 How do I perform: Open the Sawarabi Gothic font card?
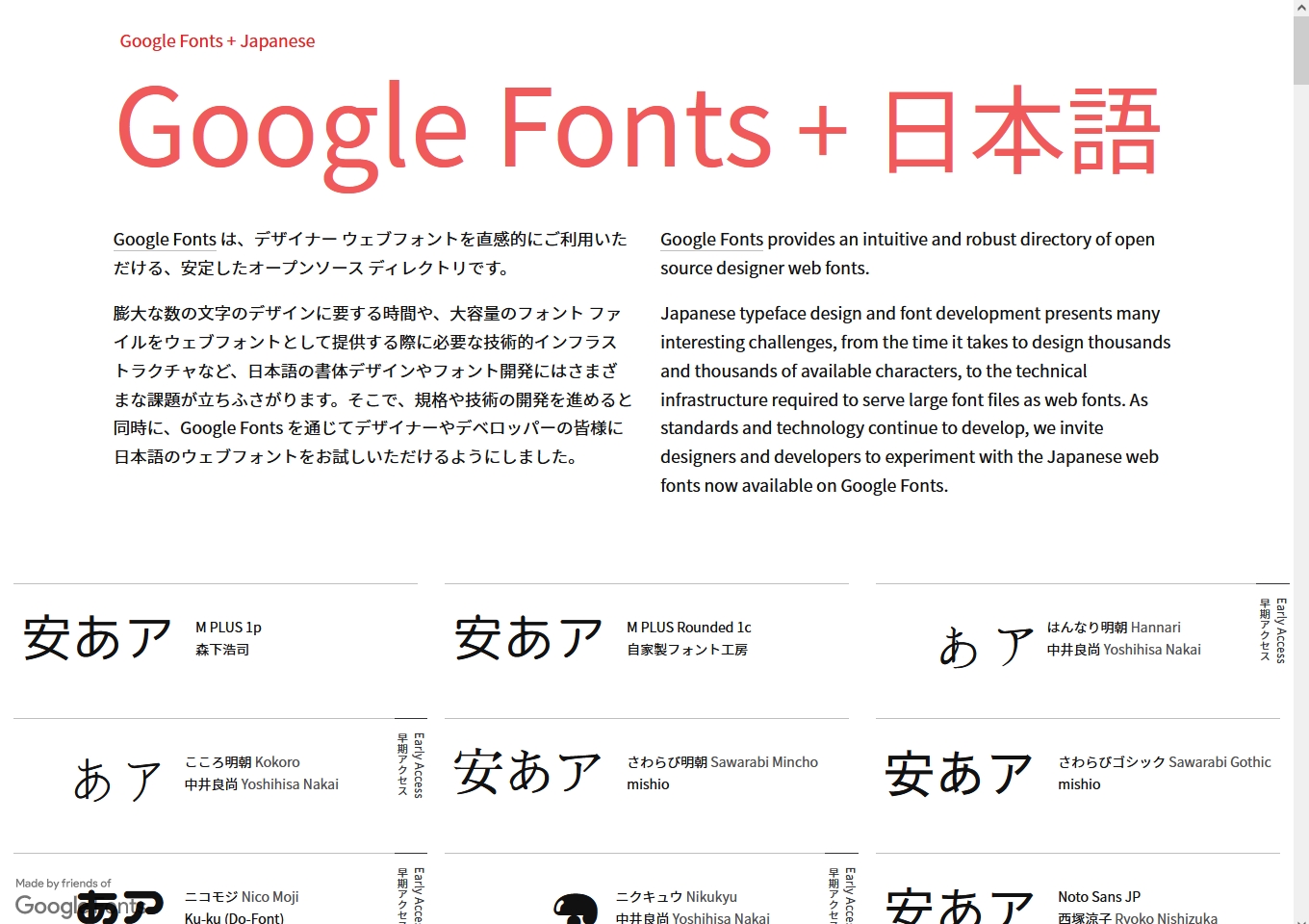click(x=1078, y=785)
